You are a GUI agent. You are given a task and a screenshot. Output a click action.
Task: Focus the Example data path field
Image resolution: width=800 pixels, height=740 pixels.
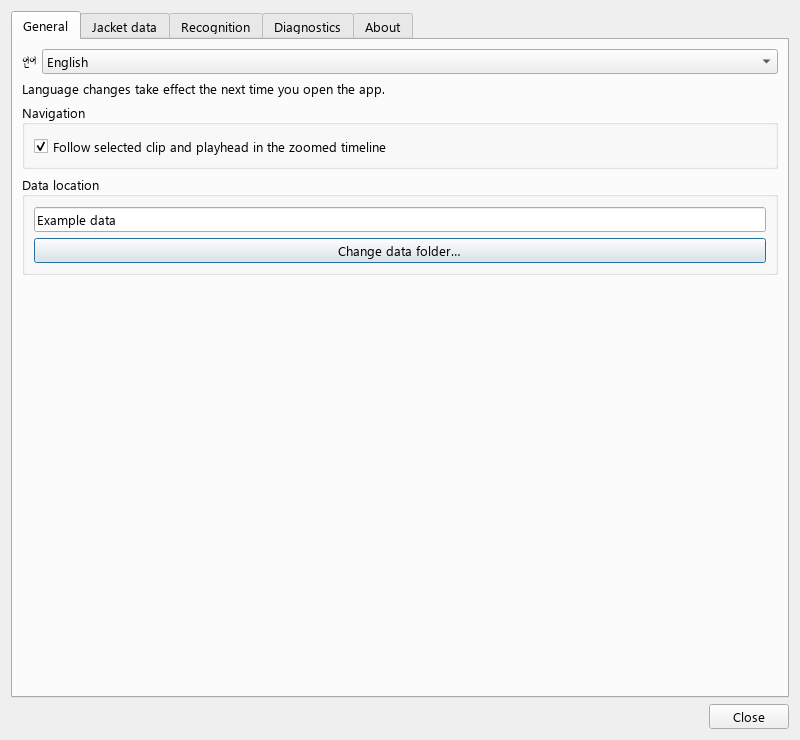pyautogui.click(x=400, y=220)
